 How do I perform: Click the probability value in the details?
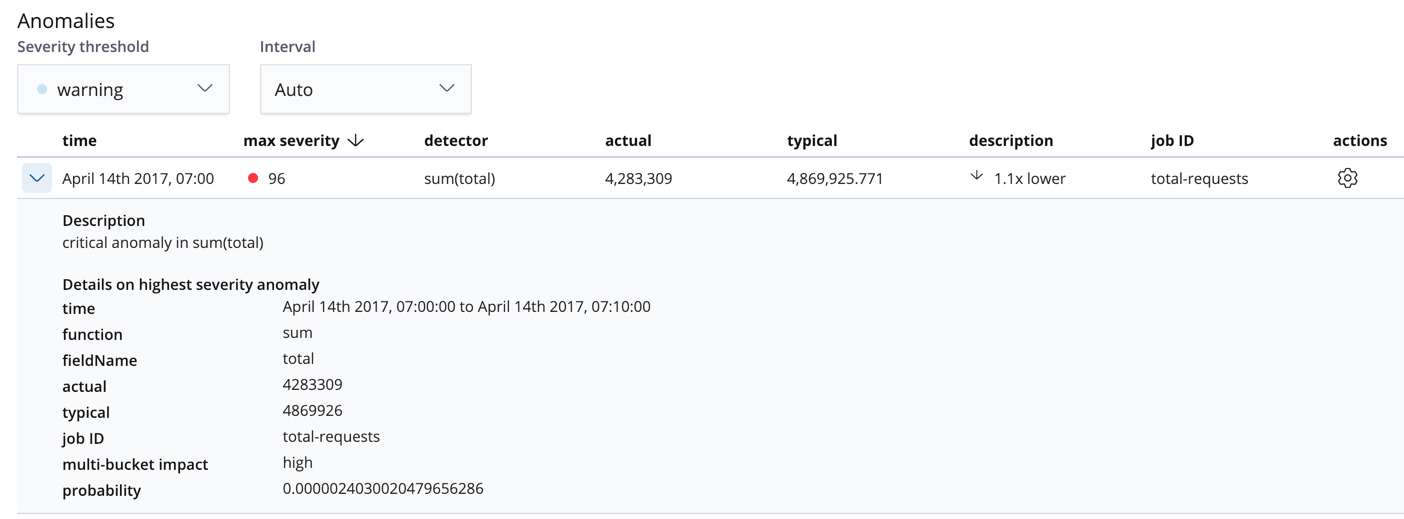click(383, 489)
